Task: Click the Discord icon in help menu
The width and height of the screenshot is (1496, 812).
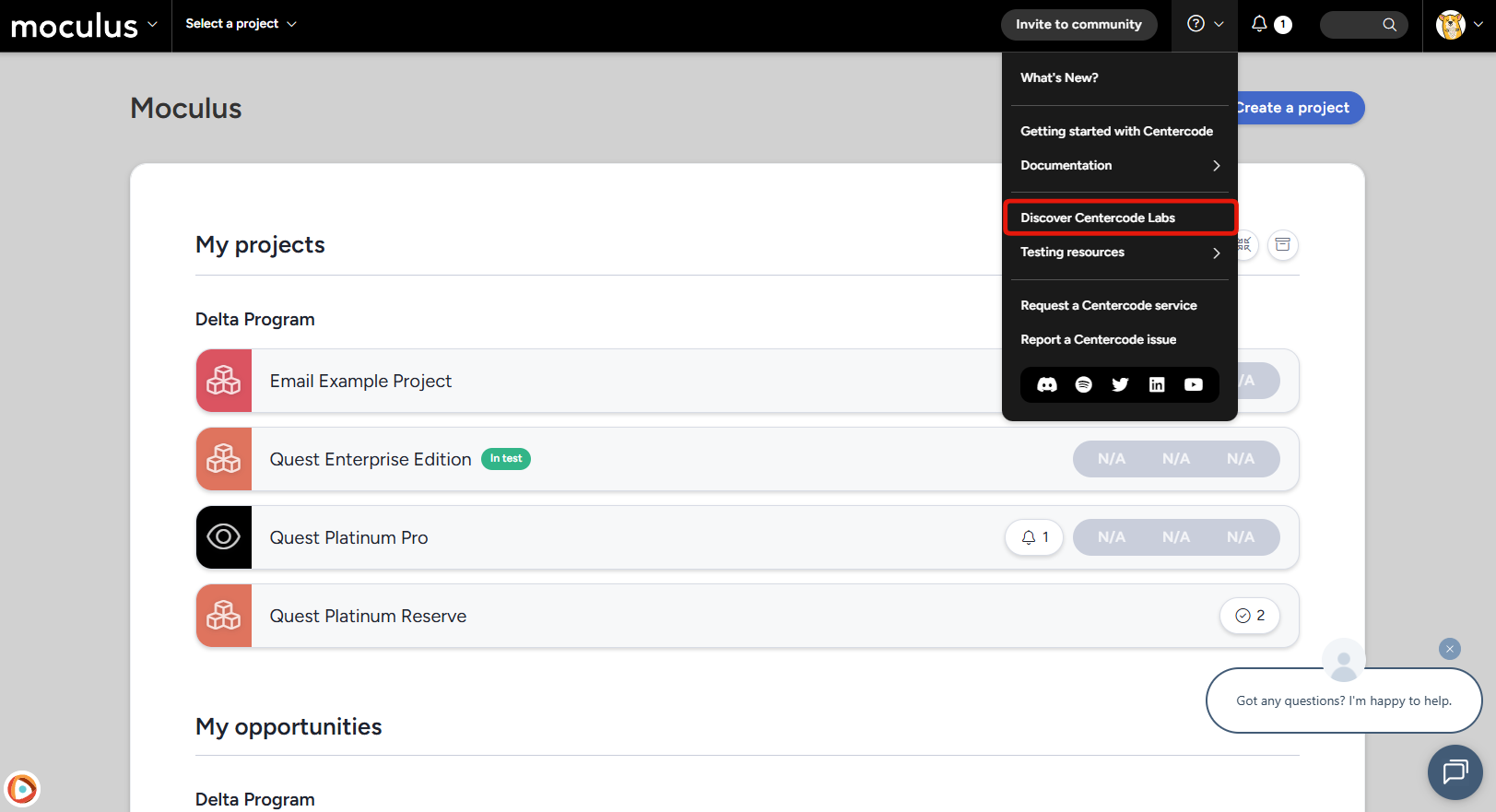Action: pos(1047,384)
